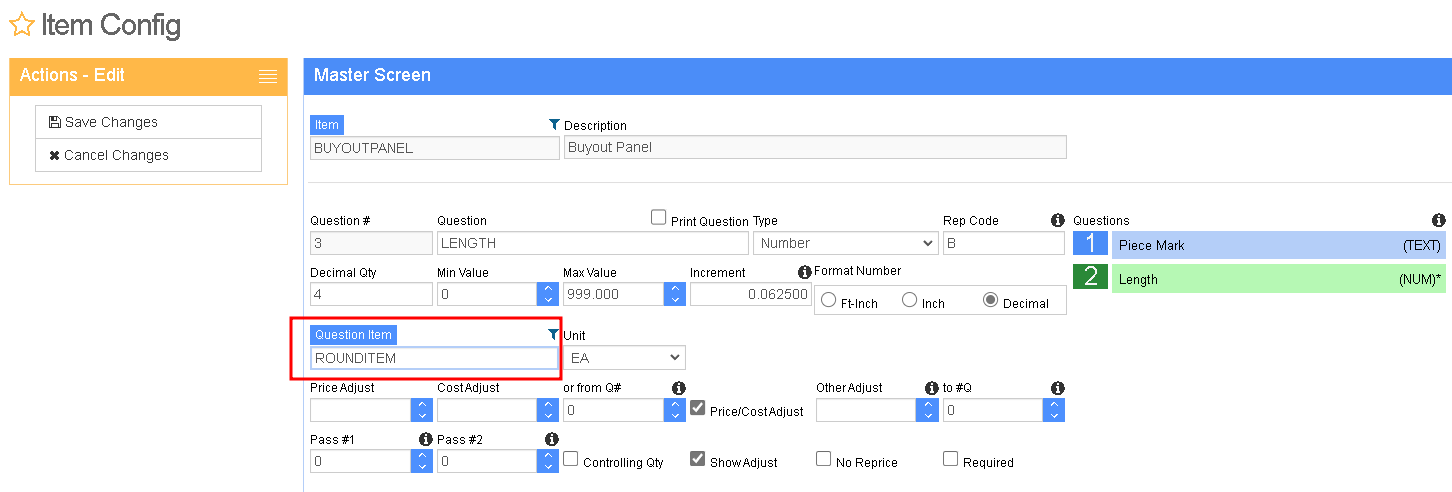Click the Min Value spinner arrows
The width and height of the screenshot is (1452, 492).
pos(548,294)
